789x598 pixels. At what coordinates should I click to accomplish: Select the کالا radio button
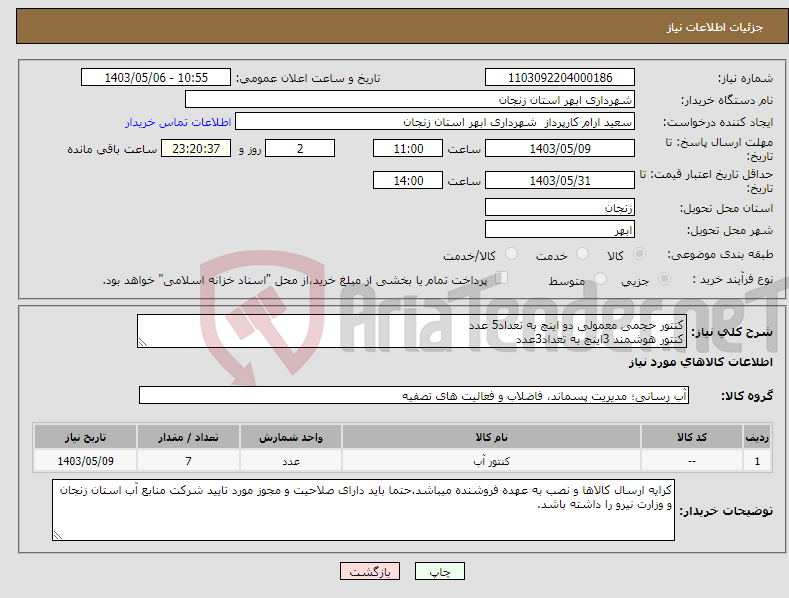(x=640, y=254)
